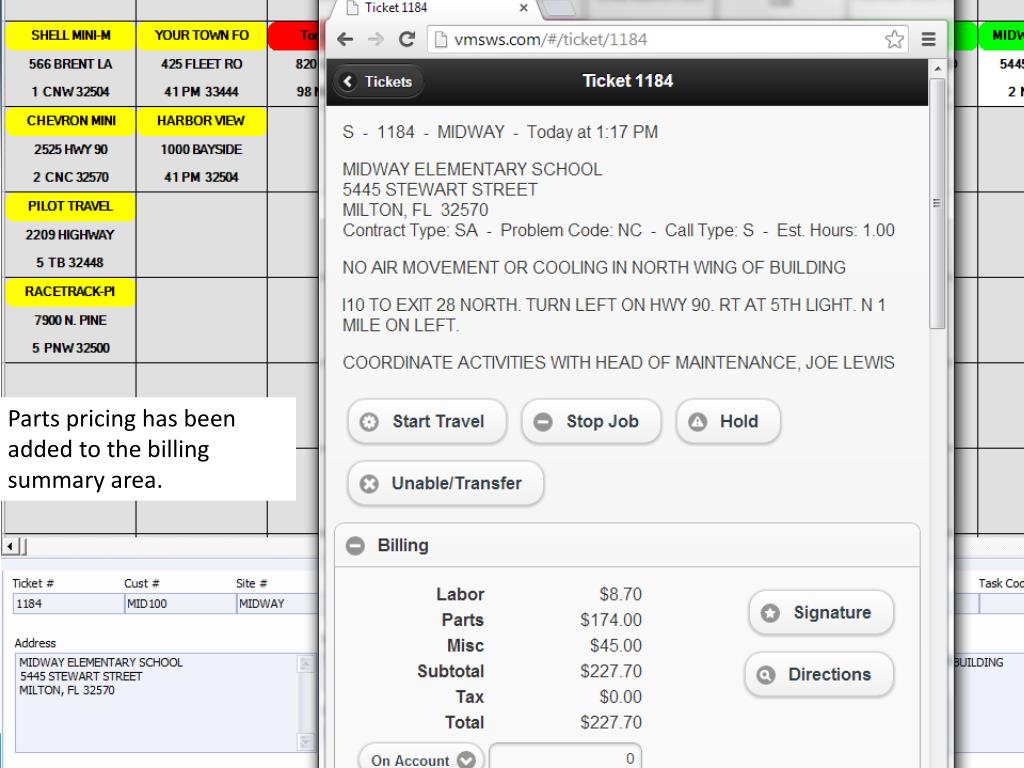Click the Ticket # field showing 1184
The width and height of the screenshot is (1024, 768).
(x=68, y=603)
